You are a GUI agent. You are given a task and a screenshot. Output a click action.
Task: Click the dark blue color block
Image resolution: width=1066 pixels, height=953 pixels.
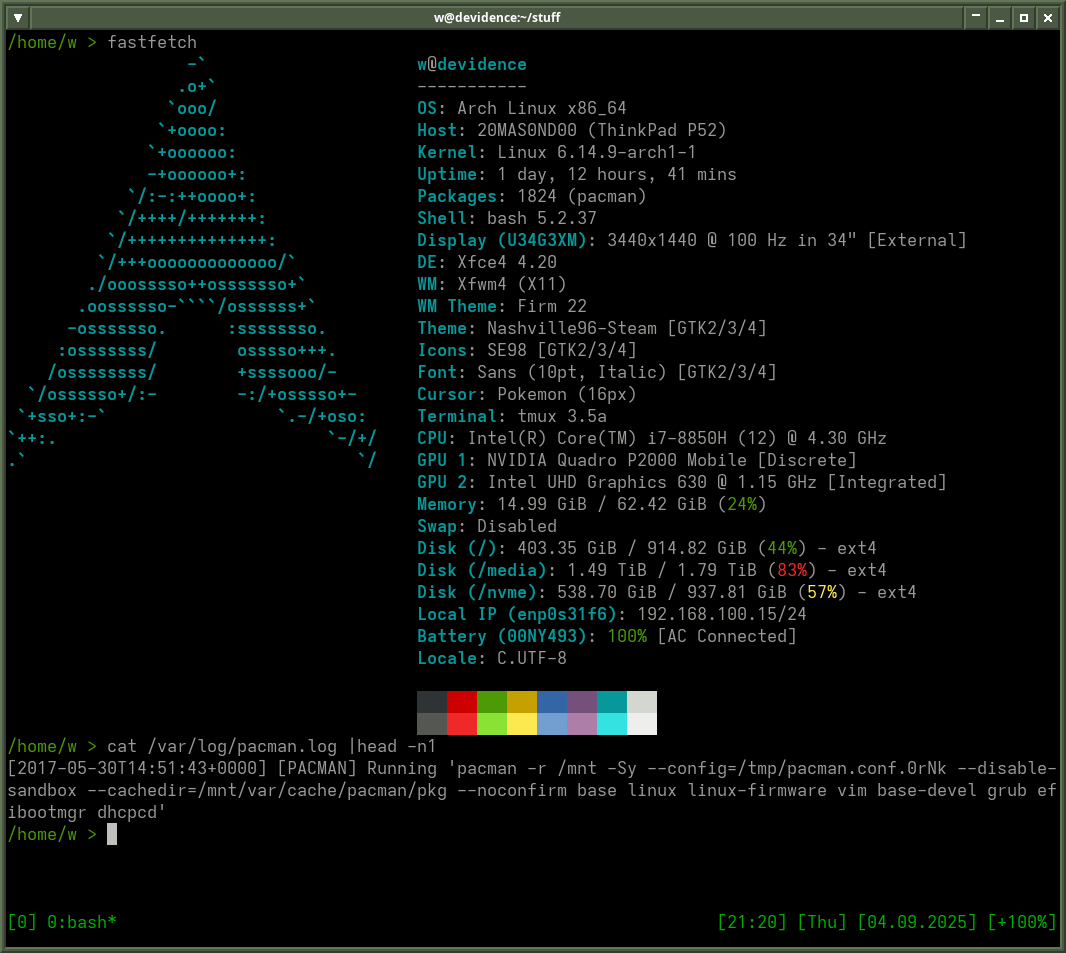551,701
